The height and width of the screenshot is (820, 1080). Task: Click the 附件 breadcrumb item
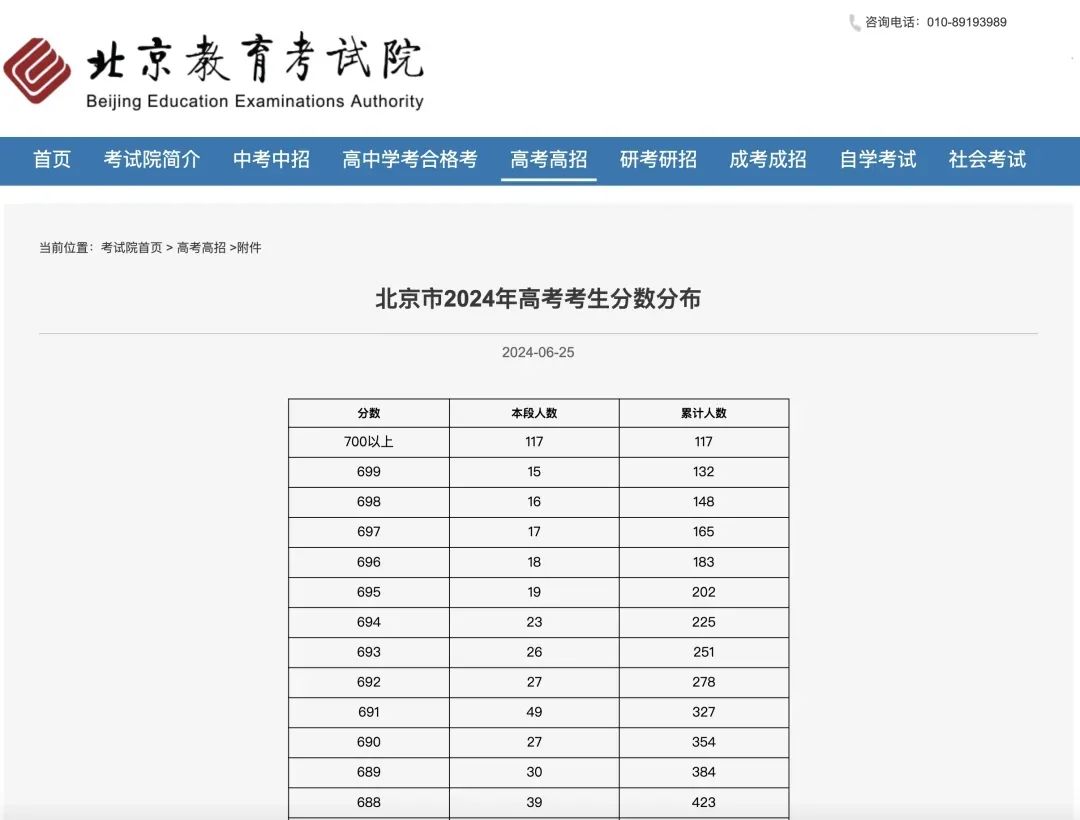coord(249,247)
